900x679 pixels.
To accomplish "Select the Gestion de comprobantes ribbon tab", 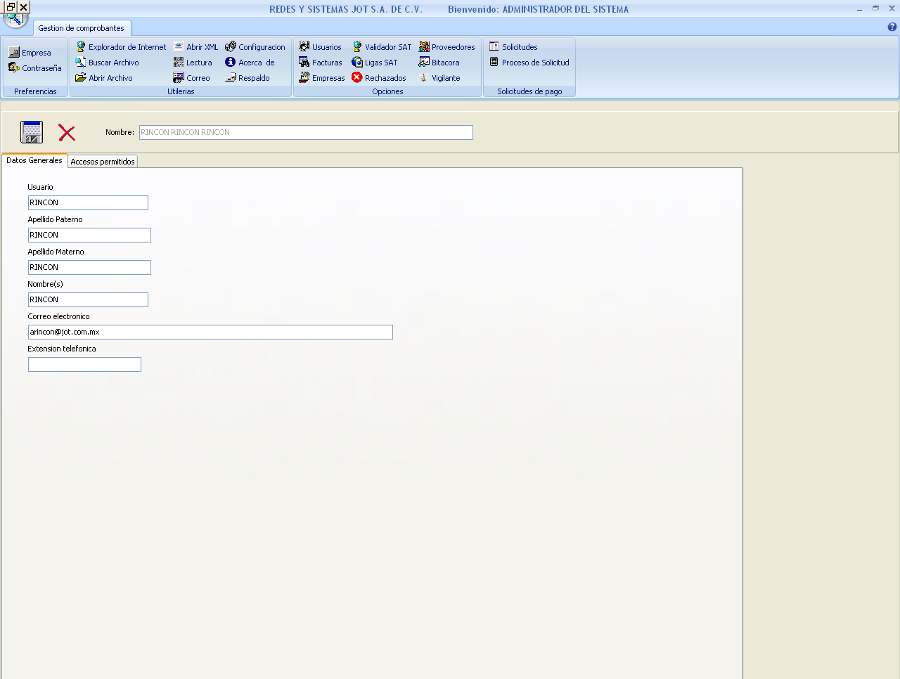I will [81, 28].
